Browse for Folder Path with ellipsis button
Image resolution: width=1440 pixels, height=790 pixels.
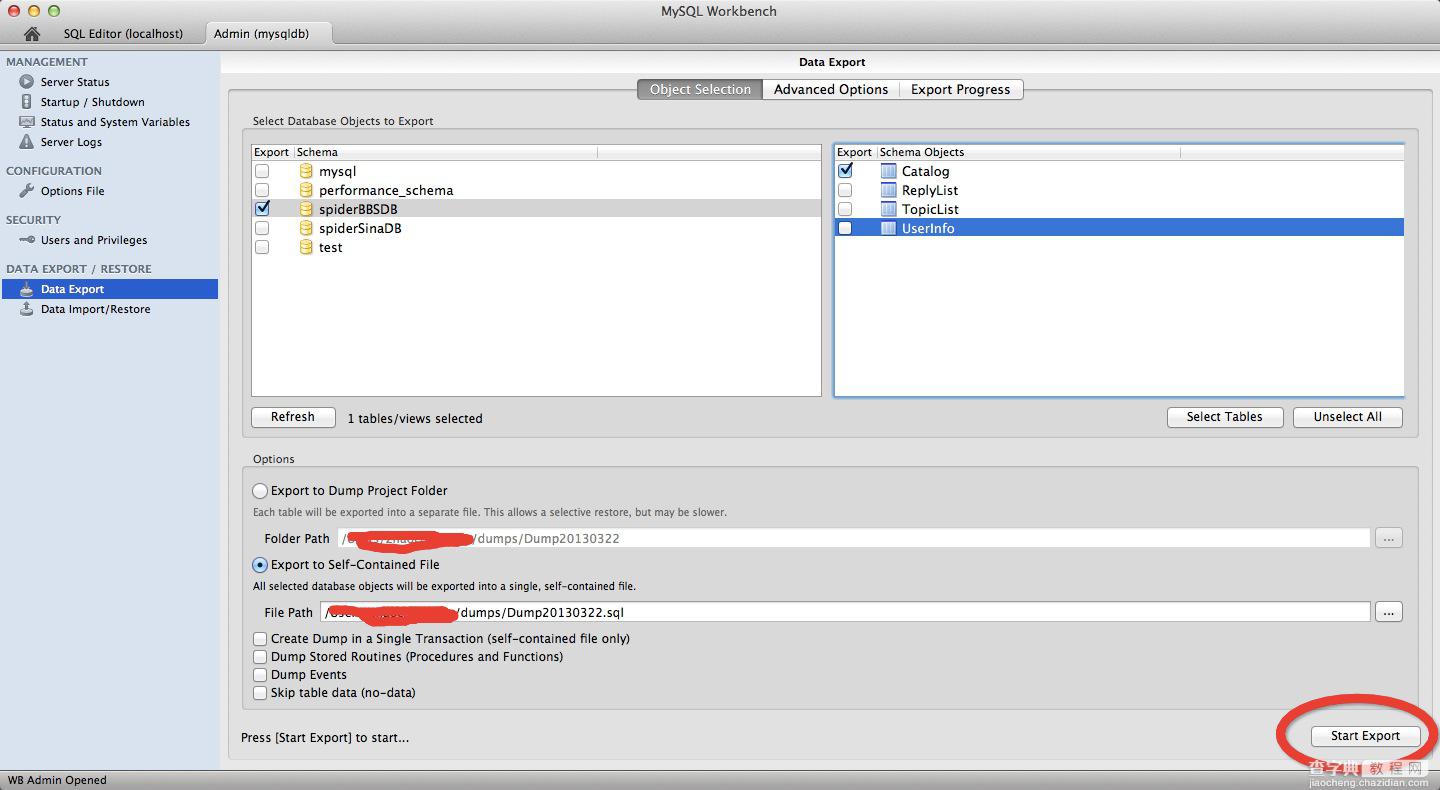1388,538
